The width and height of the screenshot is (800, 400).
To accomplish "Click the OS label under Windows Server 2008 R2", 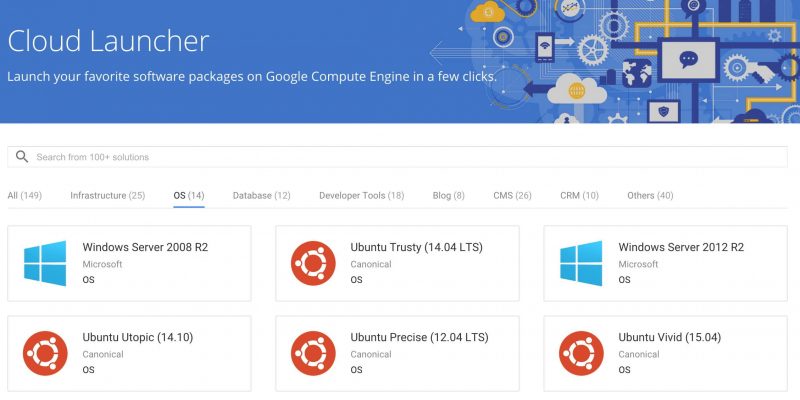I will click(88, 280).
